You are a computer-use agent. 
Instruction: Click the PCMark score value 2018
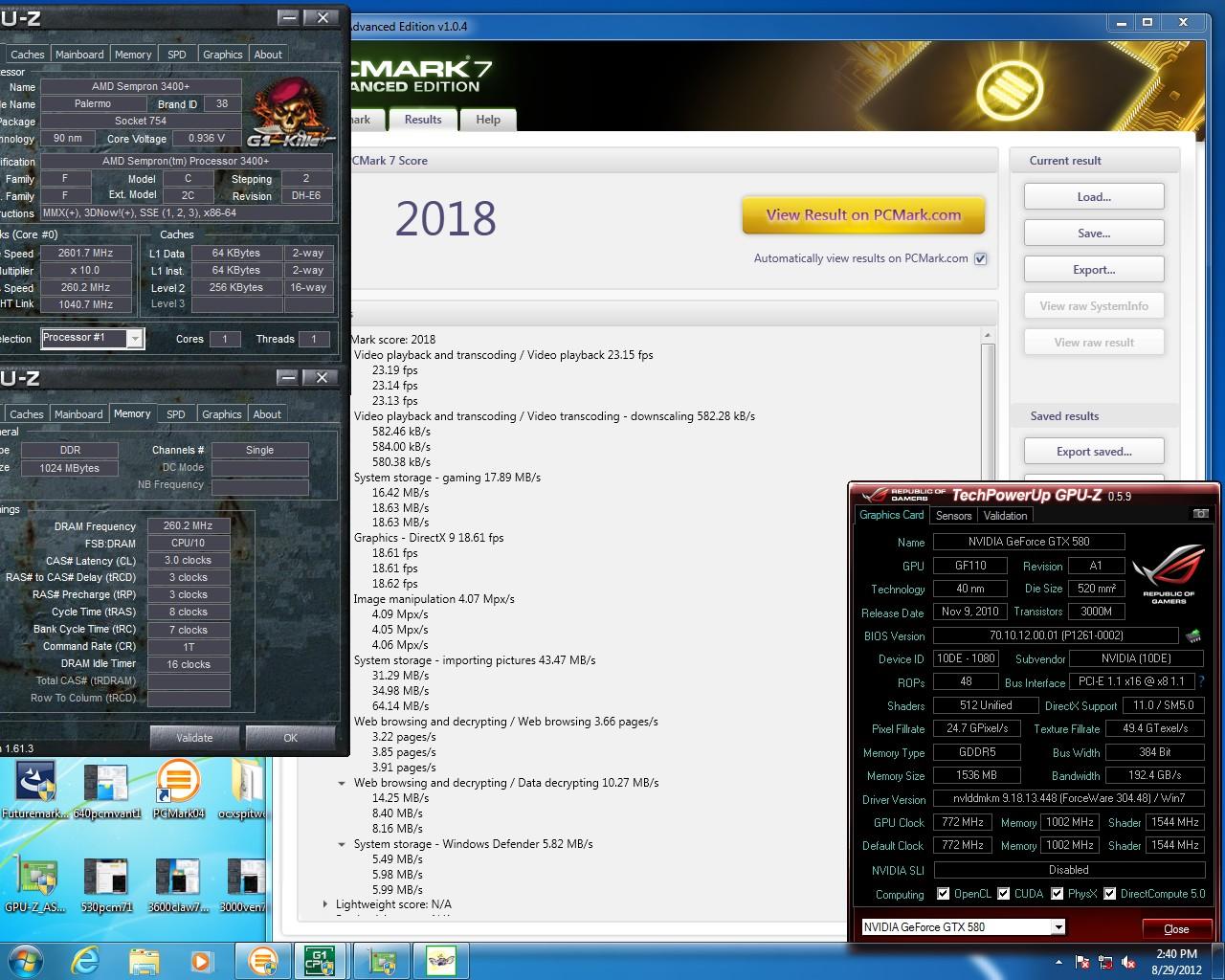(x=446, y=218)
